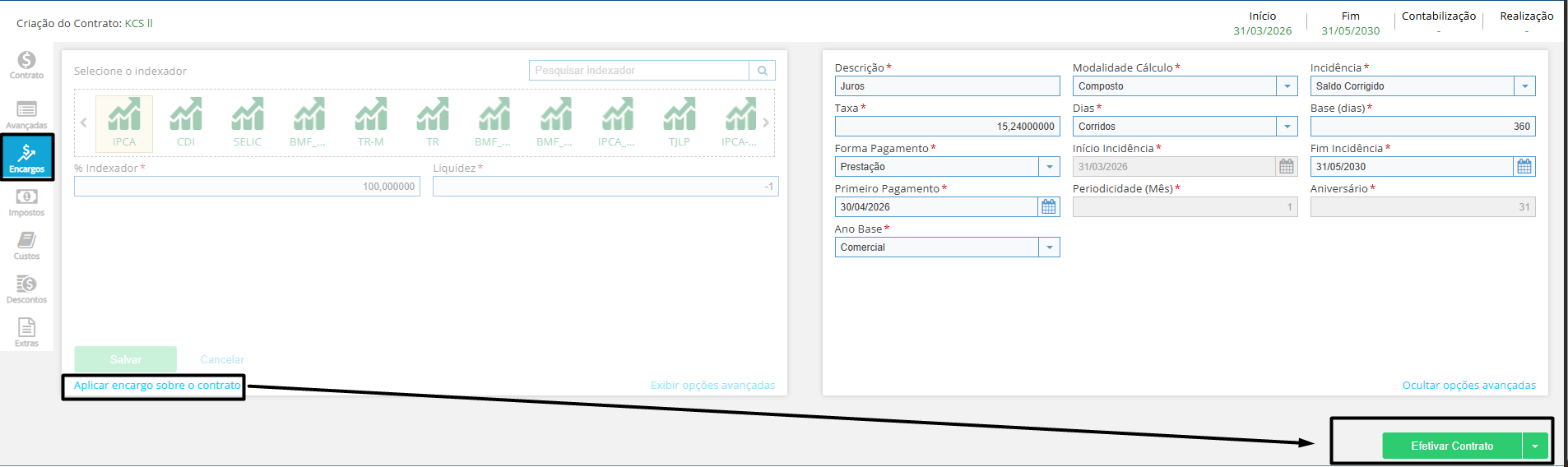
Task: Choose the TR indexer icon
Action: click(x=433, y=123)
